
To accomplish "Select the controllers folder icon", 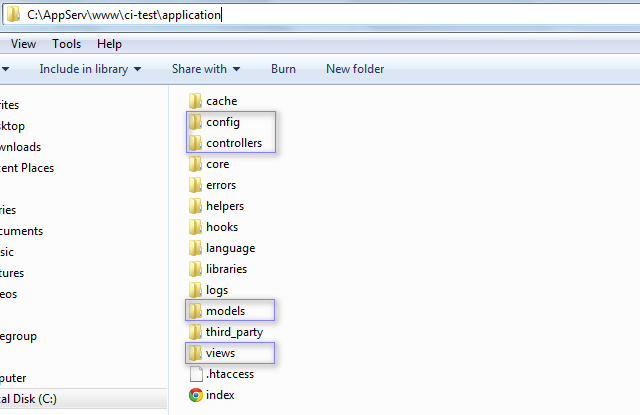I will click(x=195, y=143).
